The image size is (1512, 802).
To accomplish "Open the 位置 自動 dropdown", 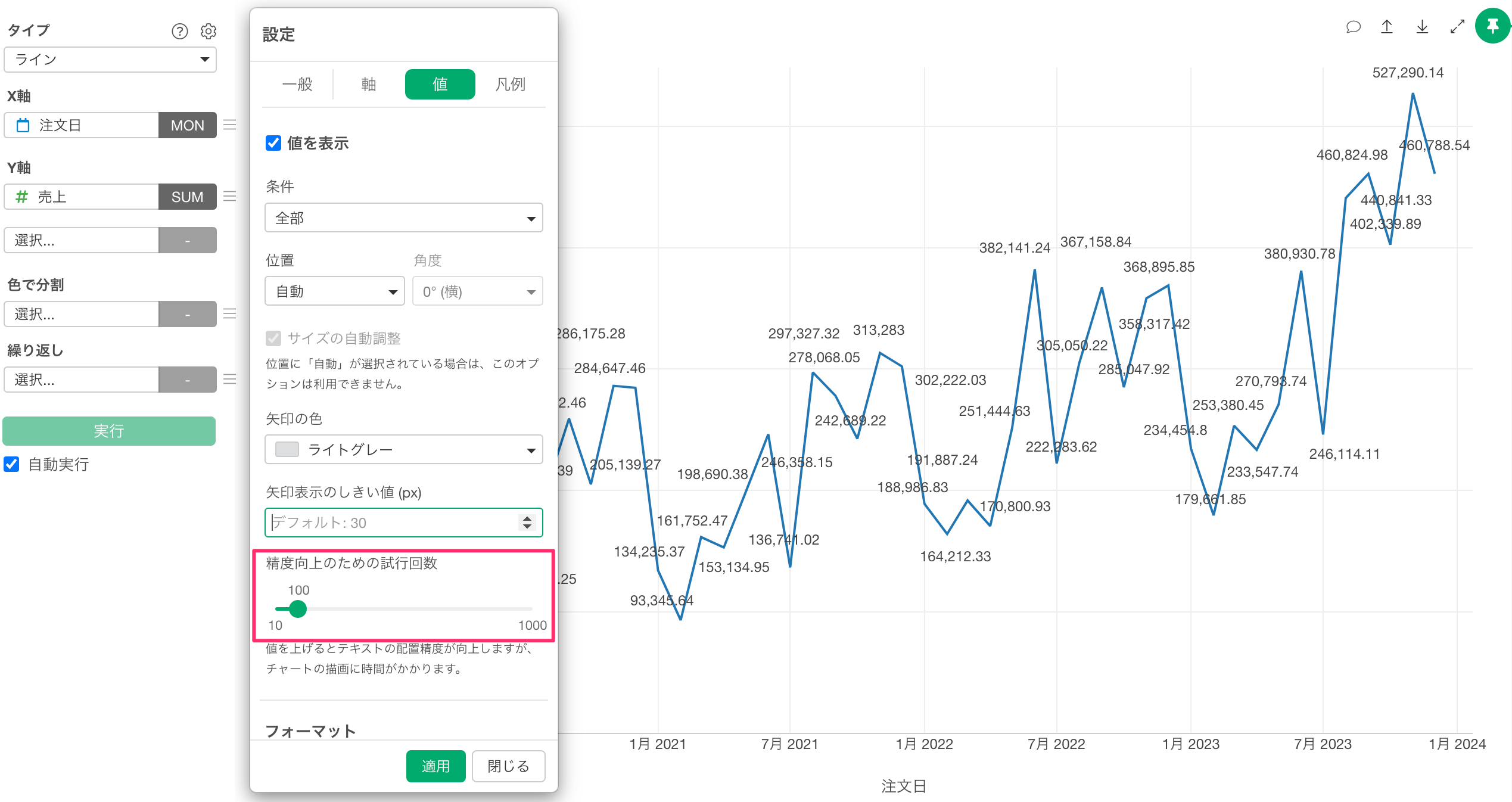I will (334, 291).
